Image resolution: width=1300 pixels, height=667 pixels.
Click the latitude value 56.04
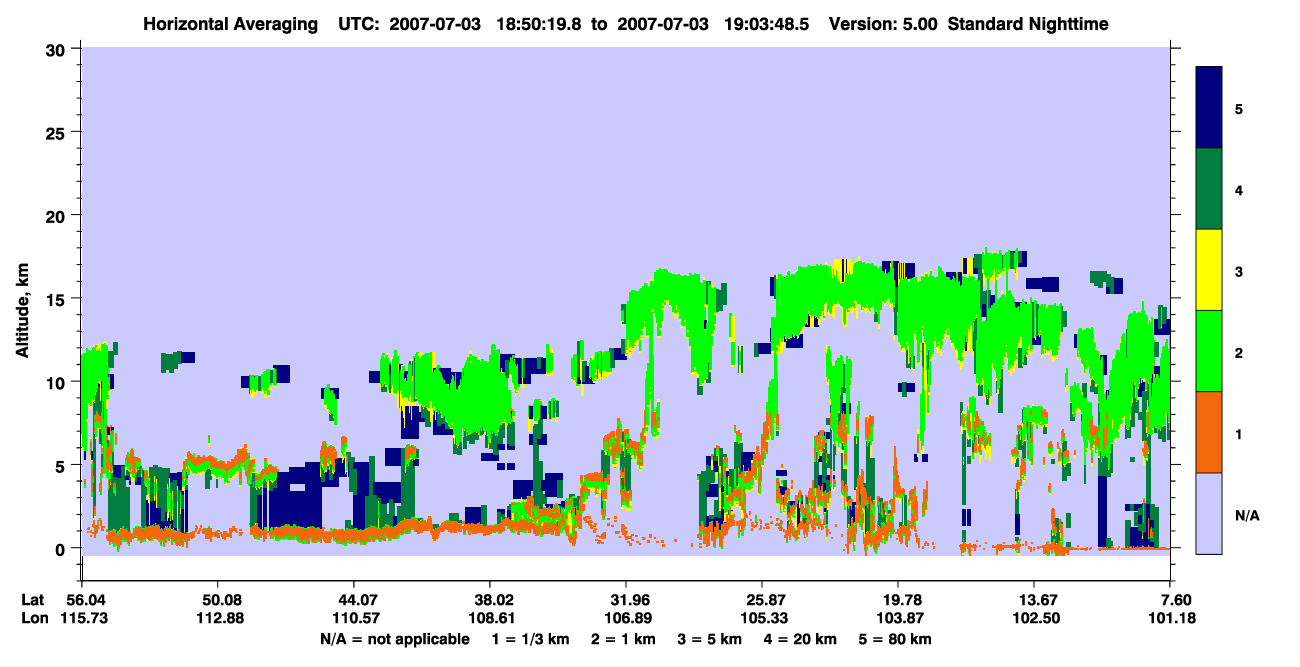(x=84, y=600)
